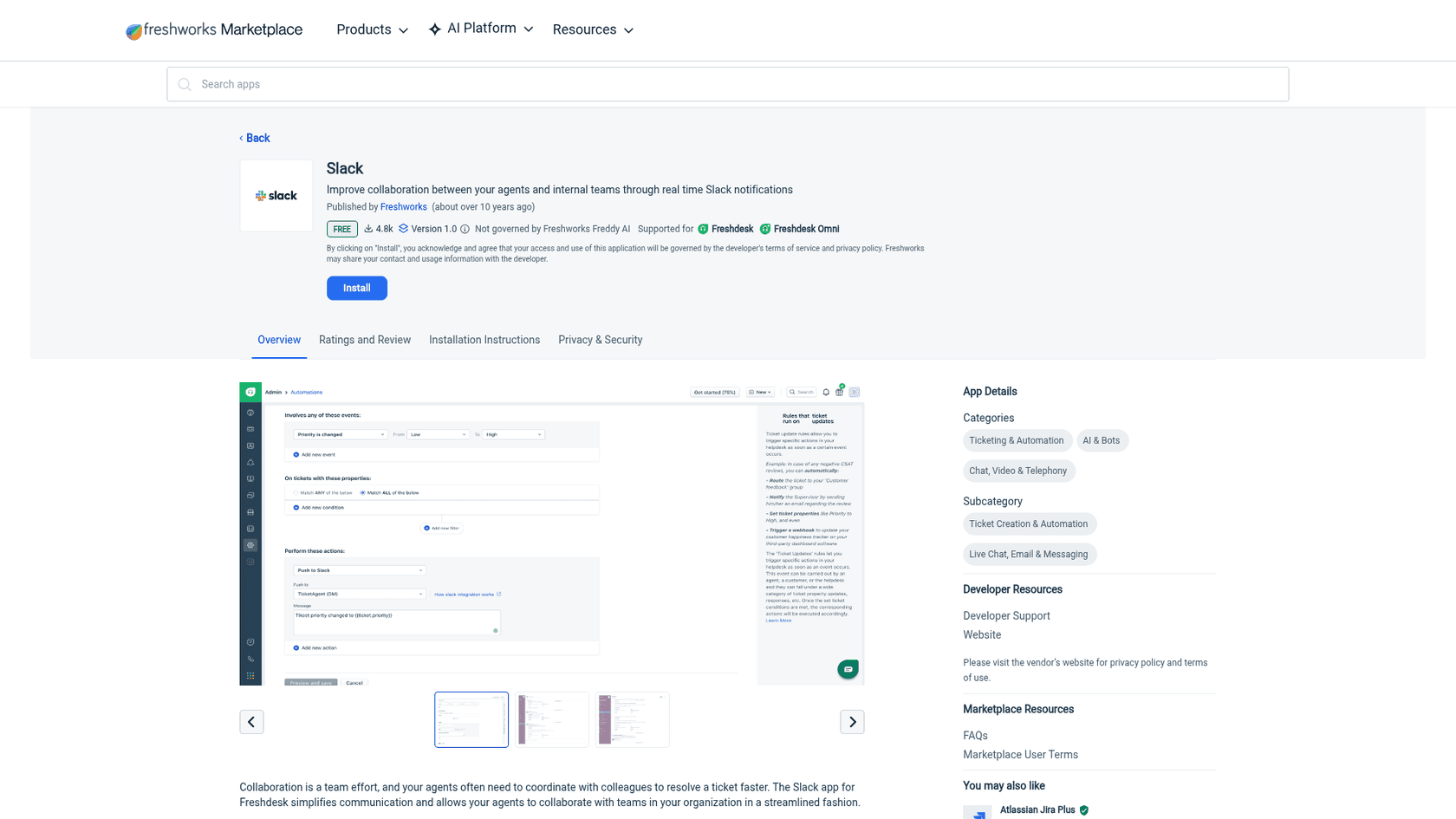Click the main Slack automation screenshot
Viewport: 1456px width, 819px height.
[x=552, y=534]
